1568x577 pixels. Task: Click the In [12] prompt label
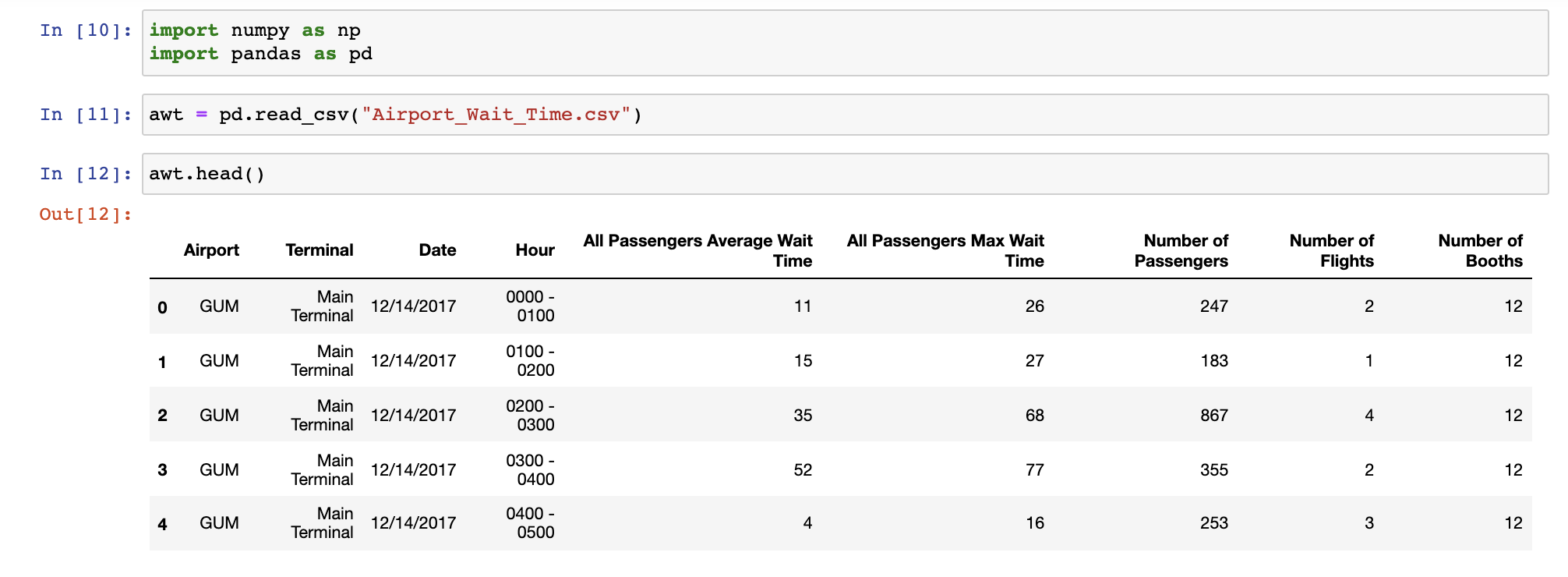tap(86, 174)
